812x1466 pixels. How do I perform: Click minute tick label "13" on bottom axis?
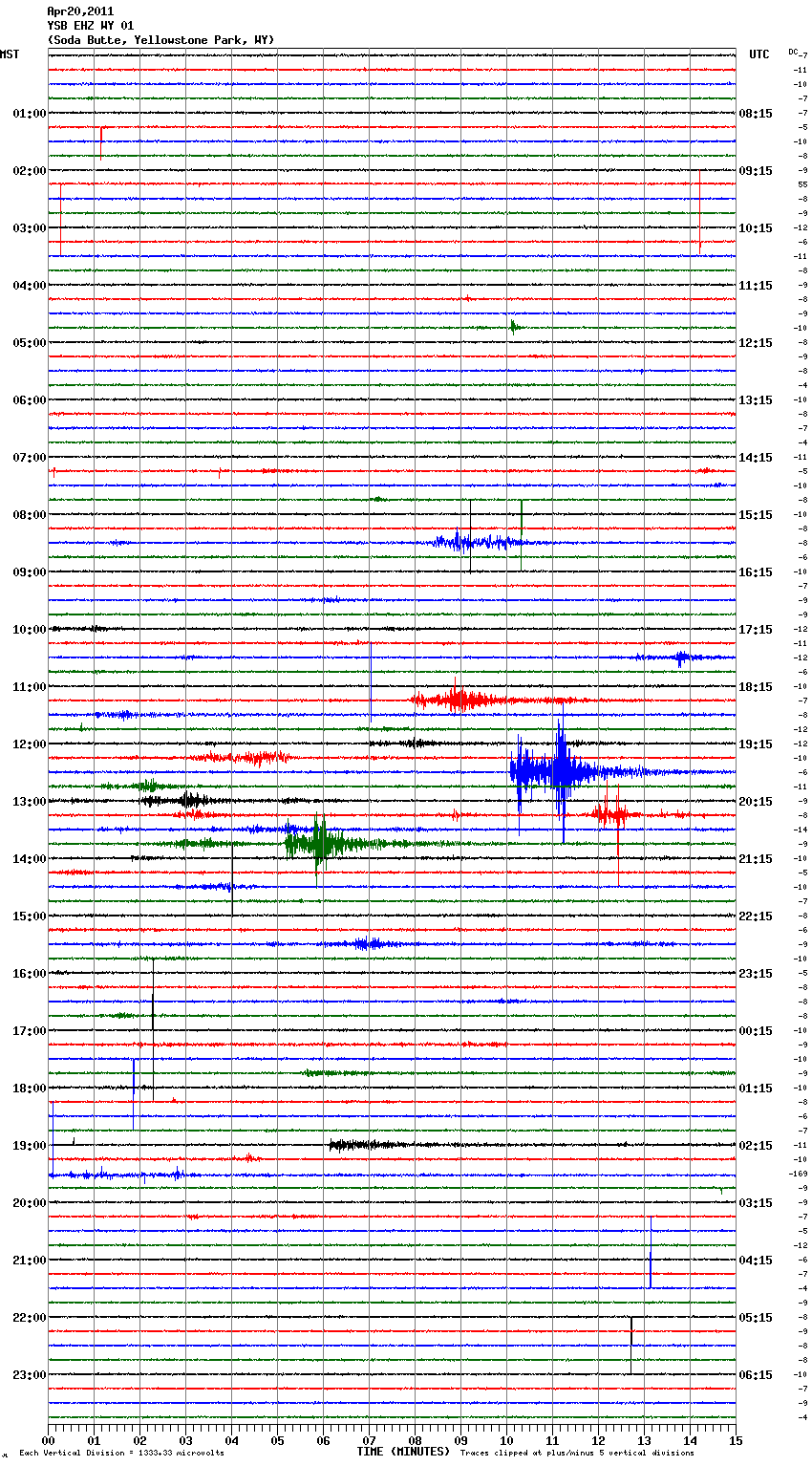pyautogui.click(x=644, y=1441)
